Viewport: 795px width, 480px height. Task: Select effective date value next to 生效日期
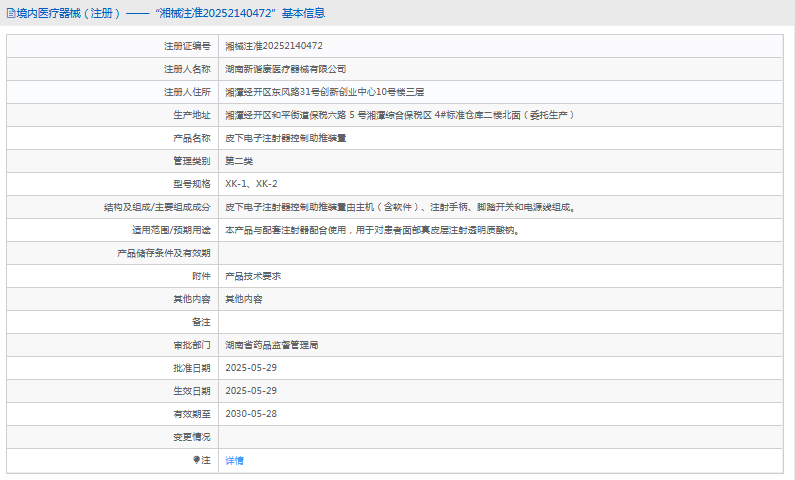pos(251,391)
